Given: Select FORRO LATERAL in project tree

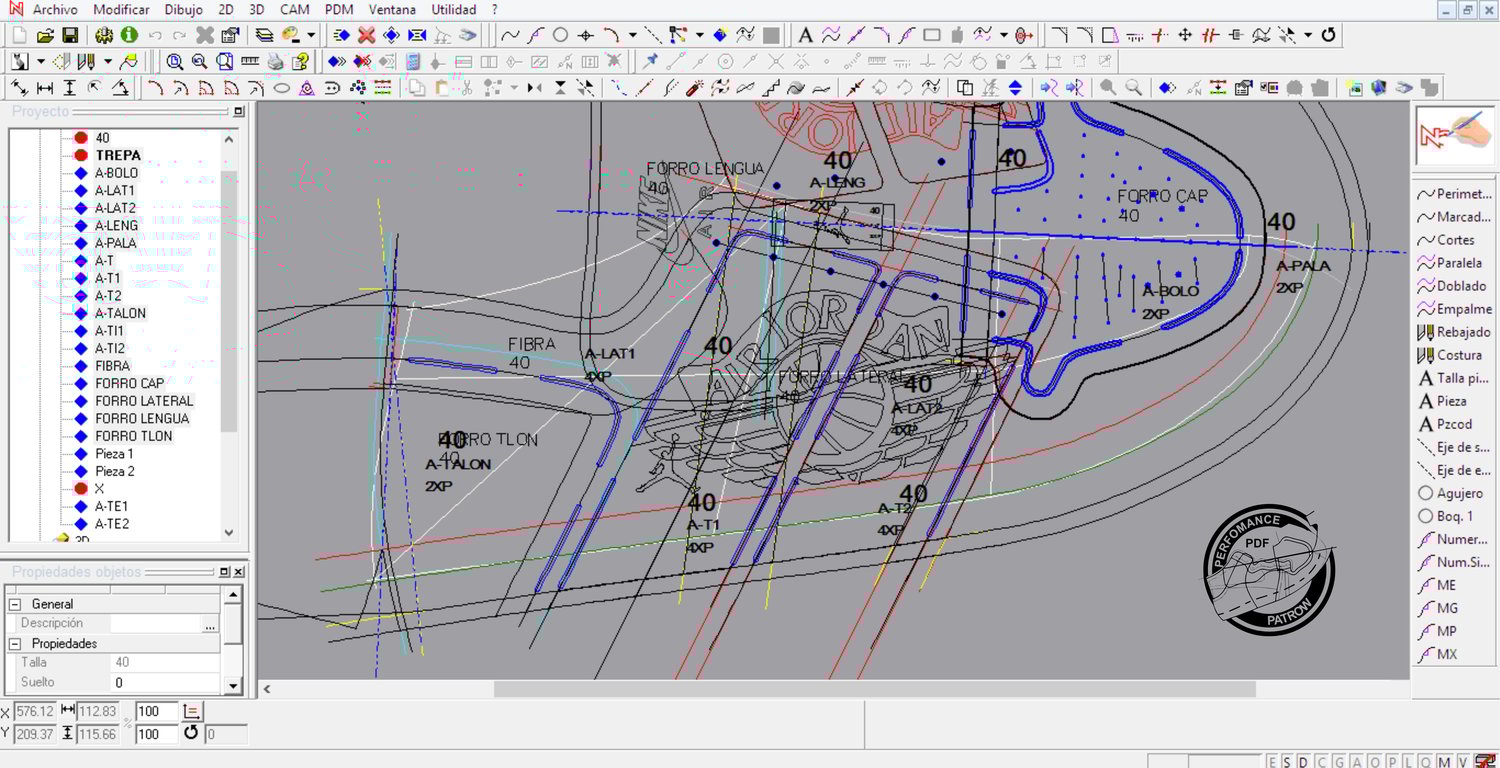Looking at the screenshot, I should pos(144,401).
